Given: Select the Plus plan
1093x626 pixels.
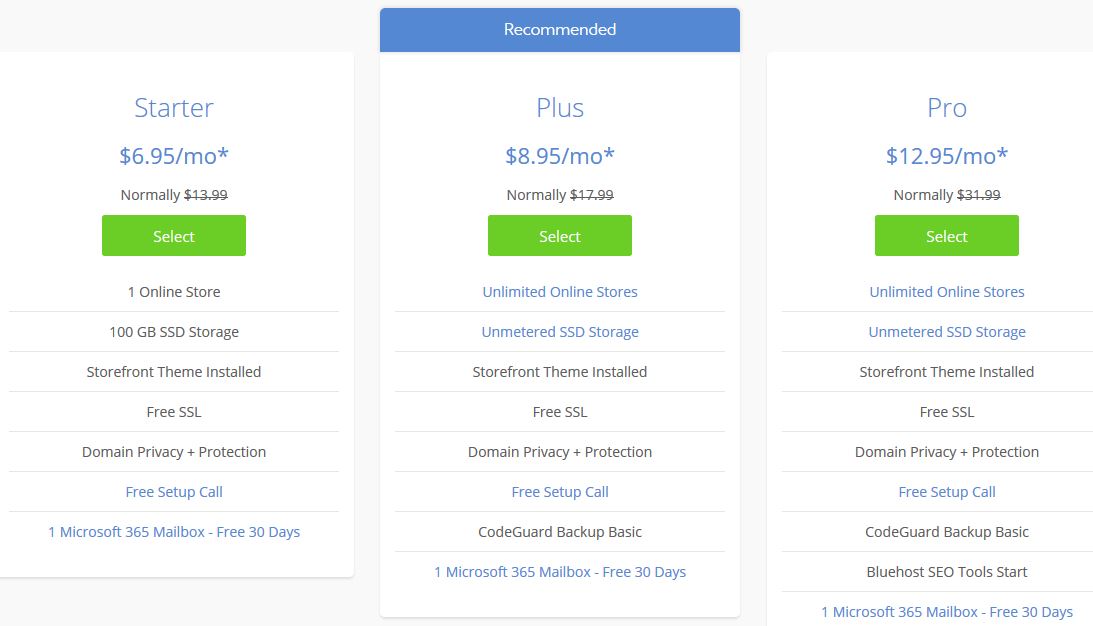Looking at the screenshot, I should [x=560, y=236].
